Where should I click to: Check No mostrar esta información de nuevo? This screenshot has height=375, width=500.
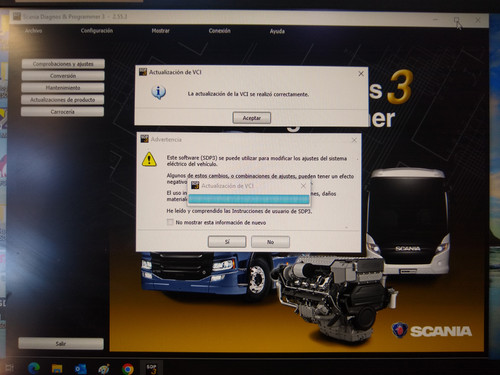tap(170, 222)
